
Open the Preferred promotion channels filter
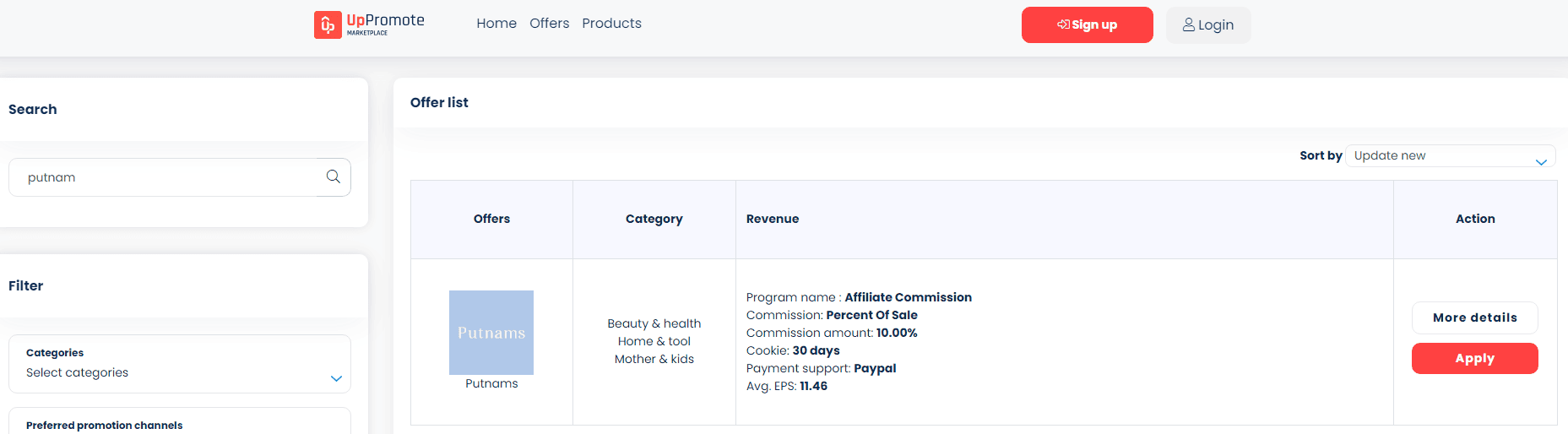(x=180, y=421)
